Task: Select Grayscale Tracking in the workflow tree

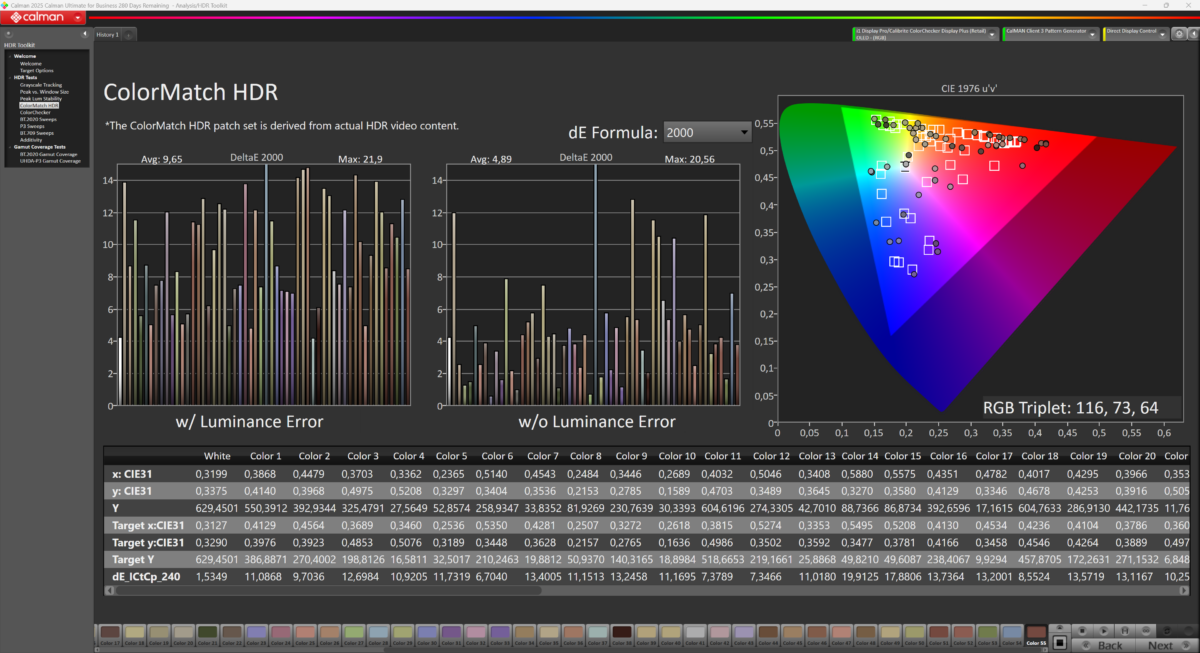Action: 40,85
